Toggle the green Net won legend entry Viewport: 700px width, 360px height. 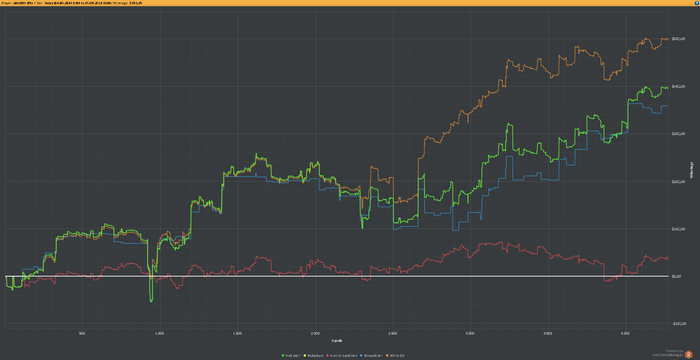(291, 356)
